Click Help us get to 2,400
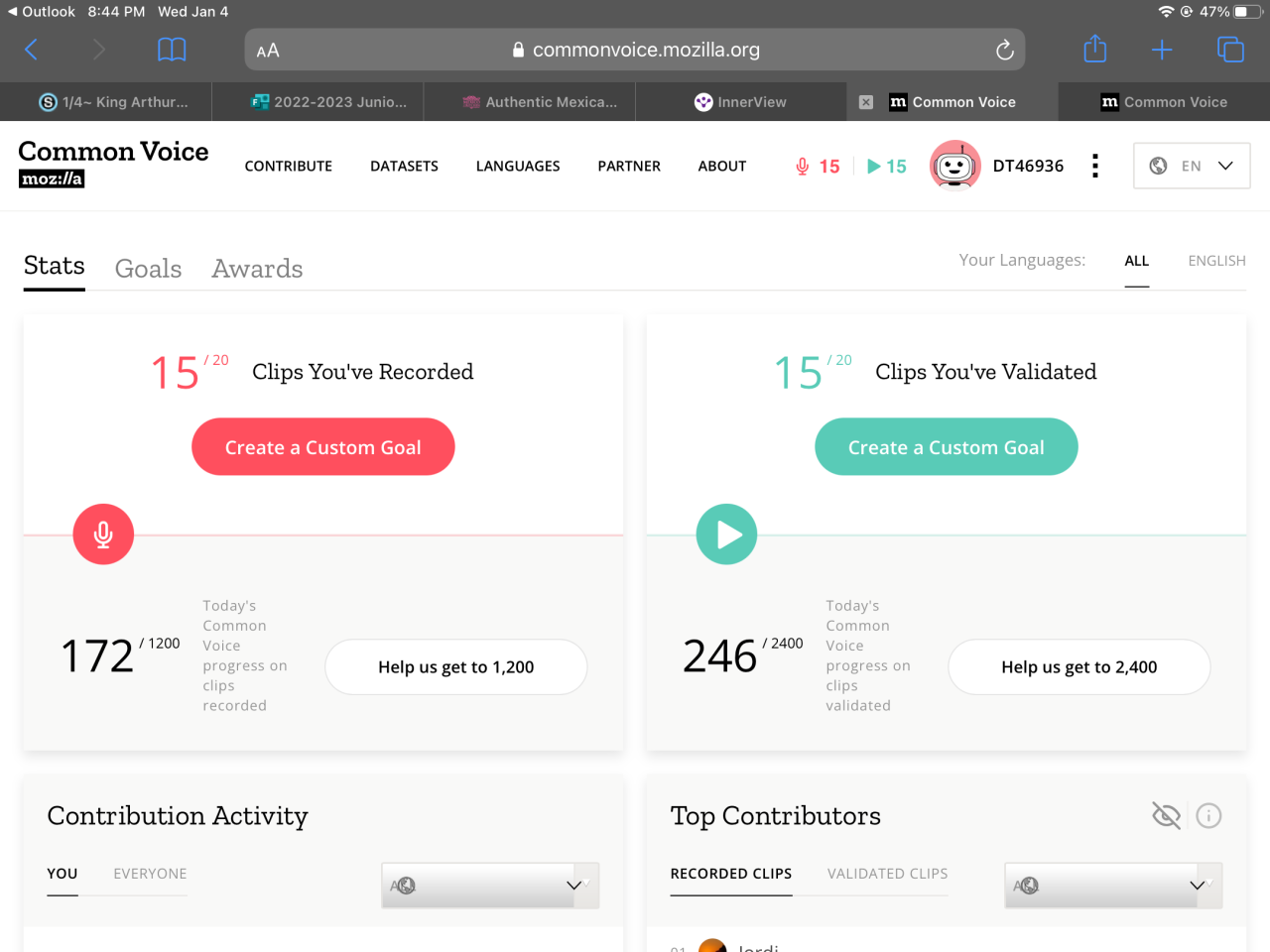 click(1079, 666)
